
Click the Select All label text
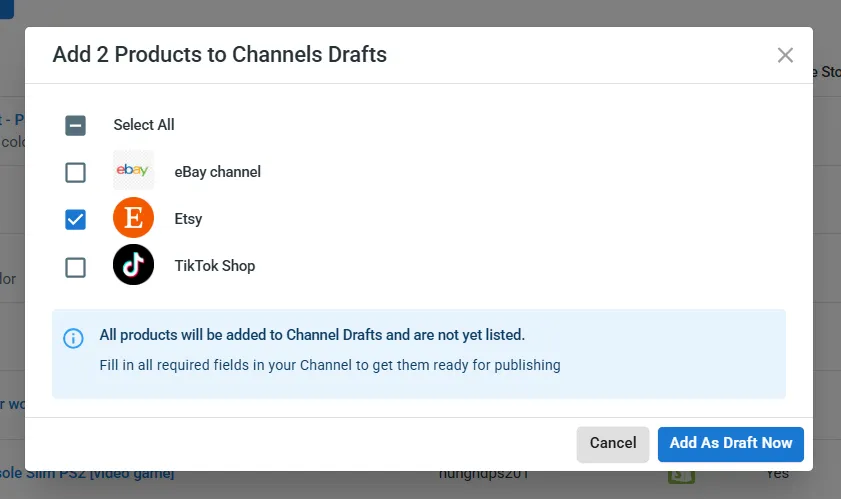144,125
